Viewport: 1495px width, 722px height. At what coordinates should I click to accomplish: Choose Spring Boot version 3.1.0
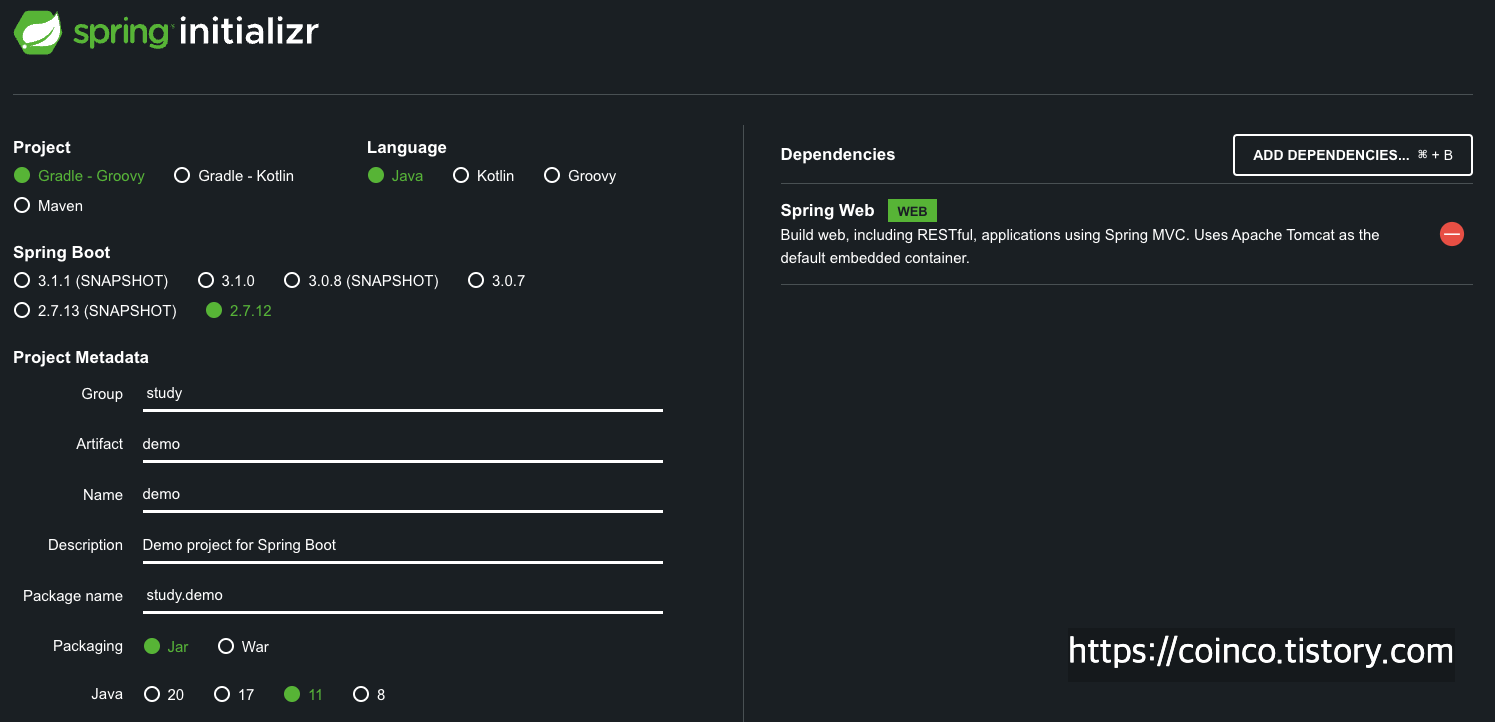[x=227, y=280]
